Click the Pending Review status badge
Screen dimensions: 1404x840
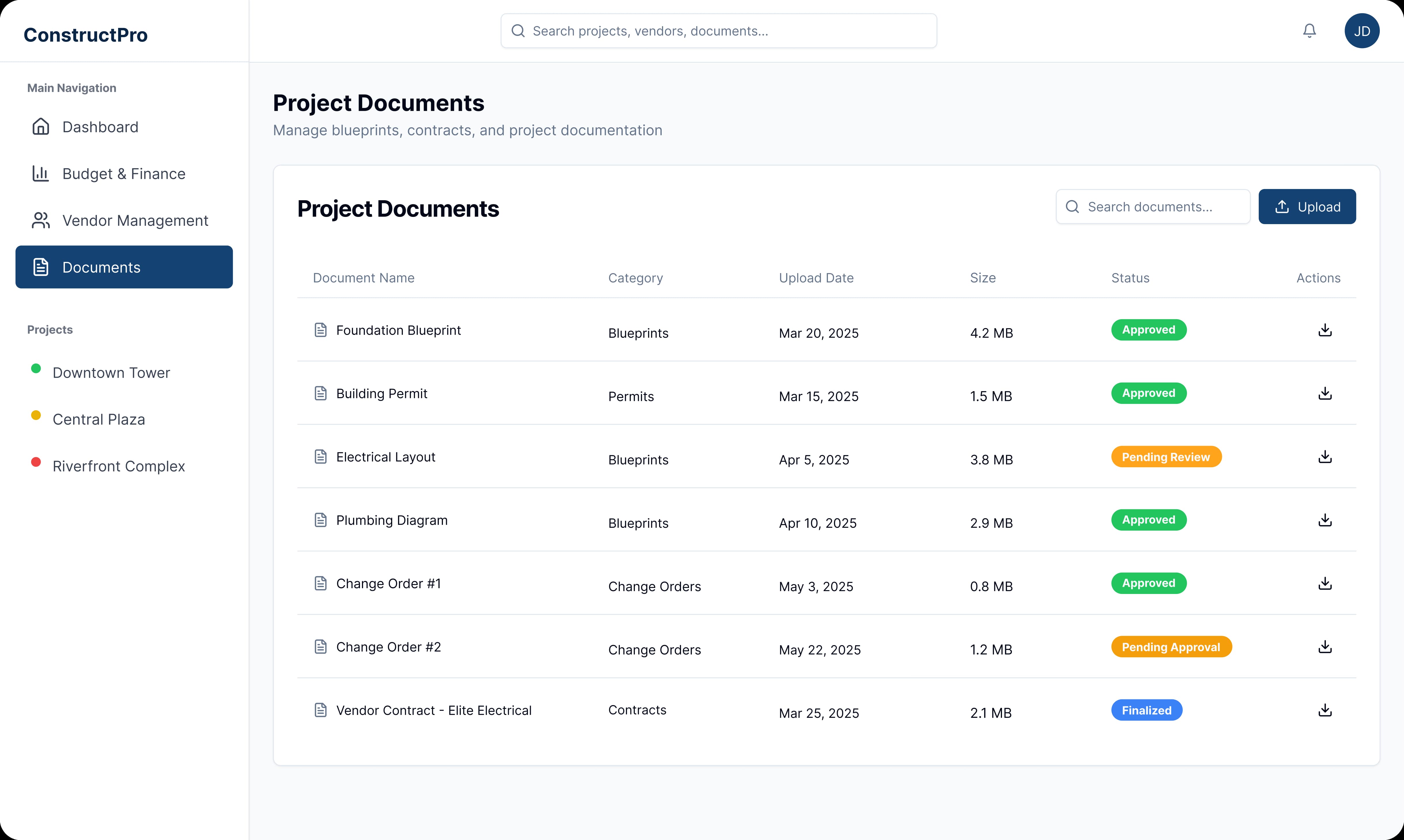[1166, 457]
